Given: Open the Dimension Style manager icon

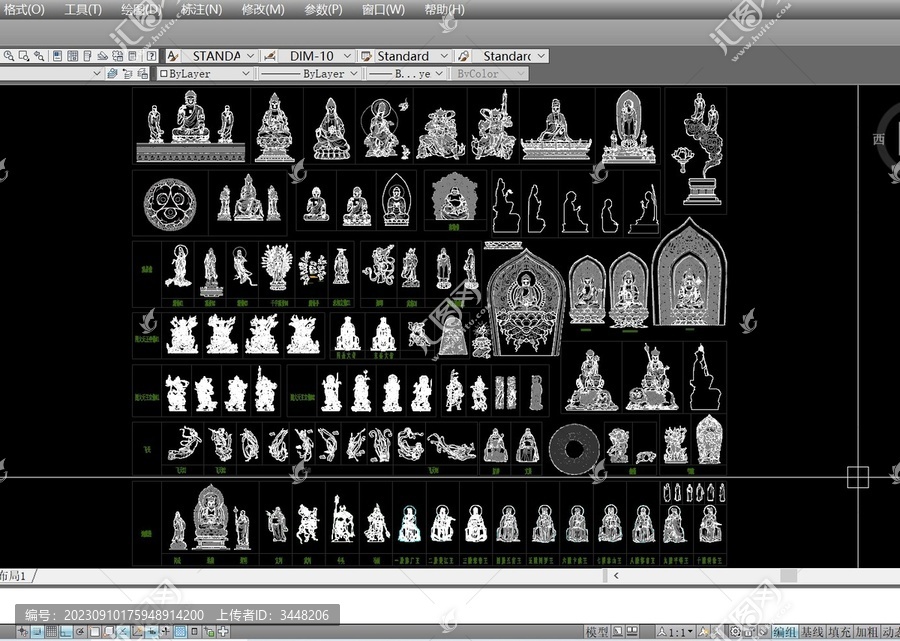Looking at the screenshot, I should [269, 56].
